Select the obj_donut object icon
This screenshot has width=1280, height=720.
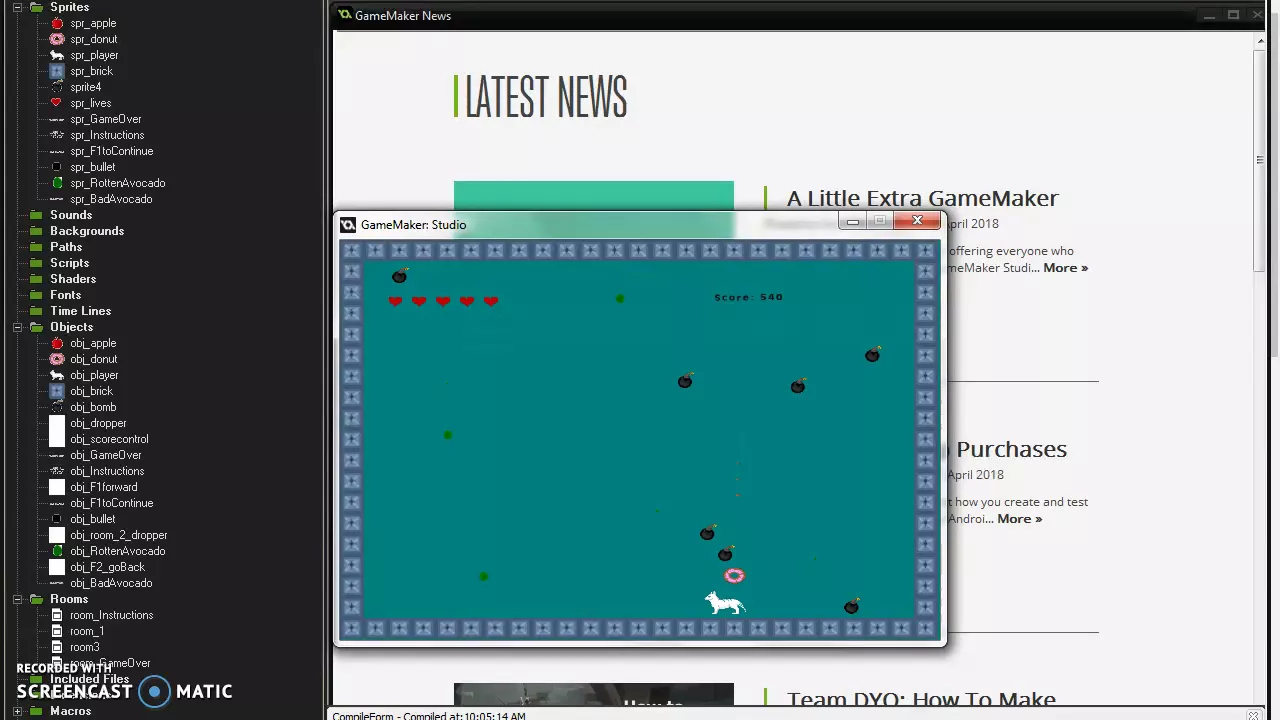(57, 359)
